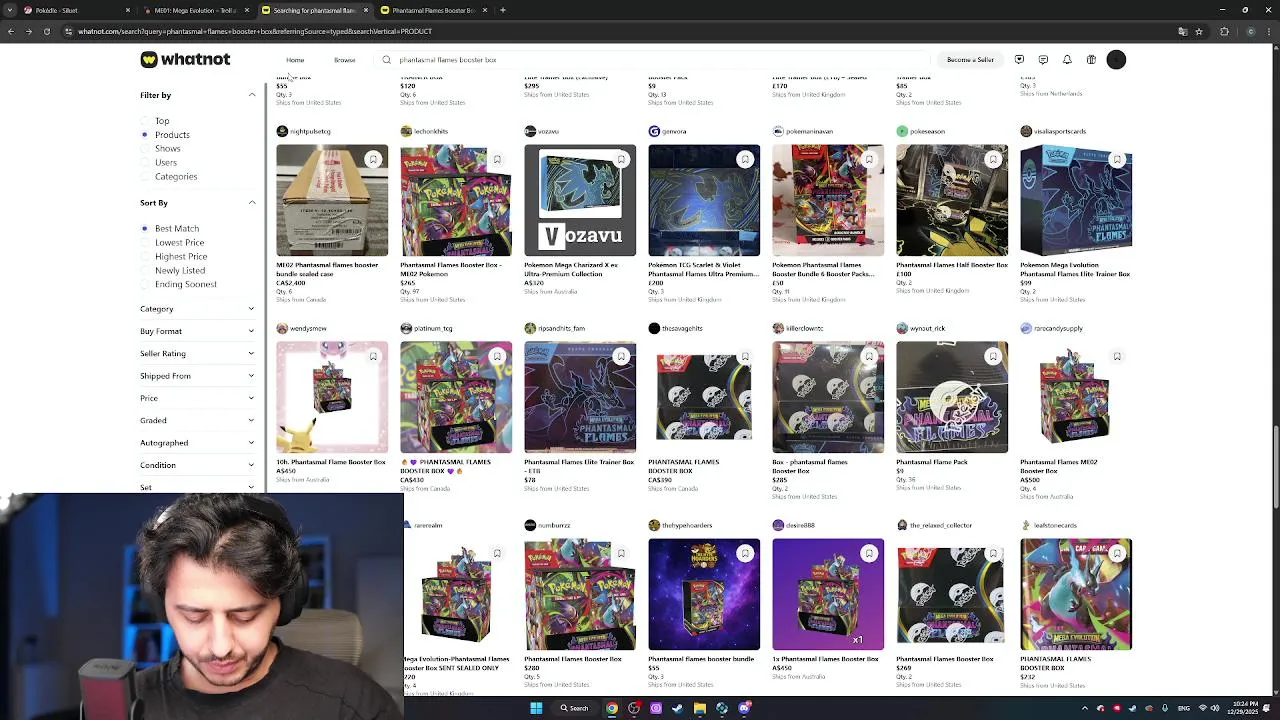The image size is (1280, 720).
Task: Go to Whatnot Home
Action: tap(295, 60)
